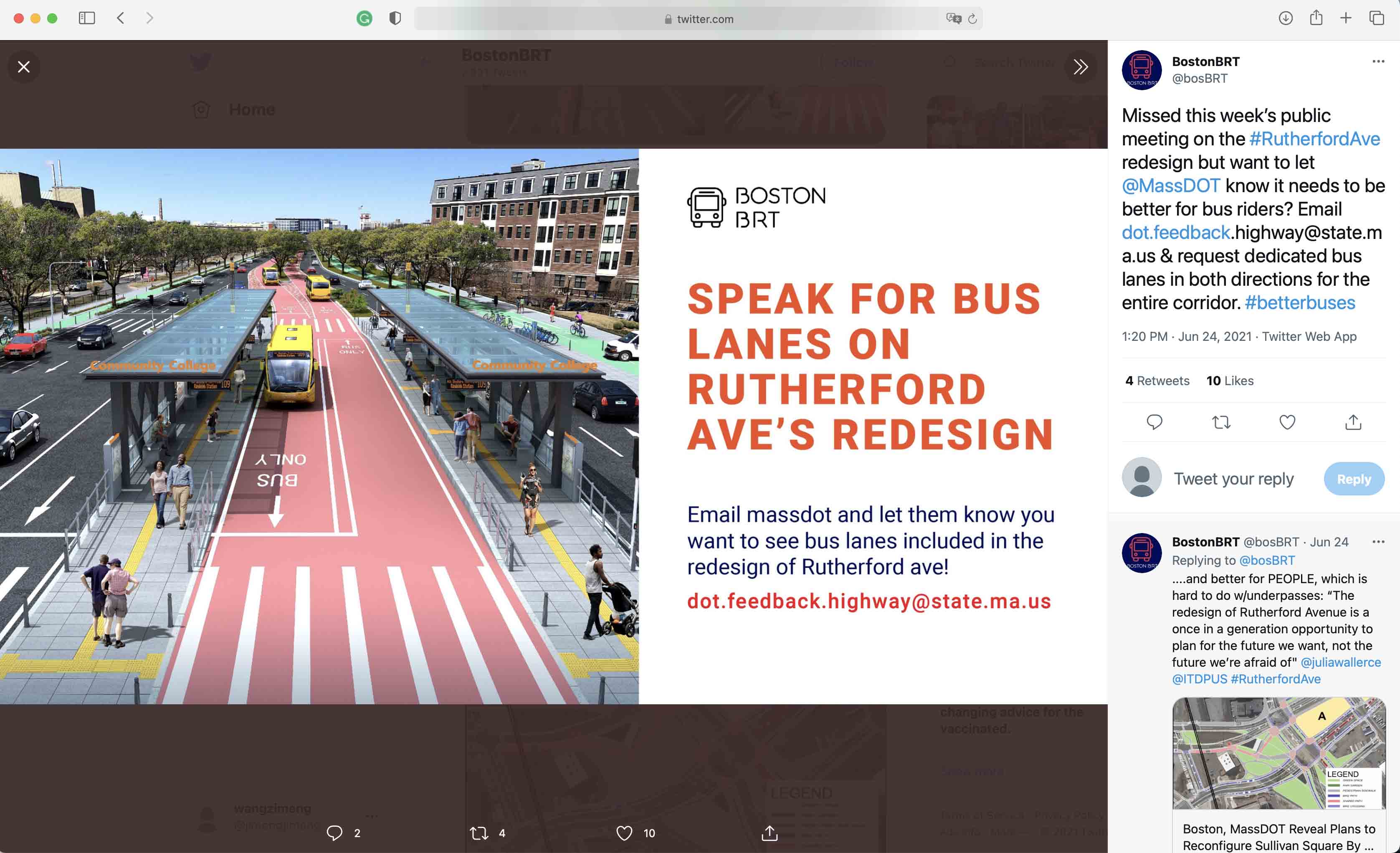This screenshot has width=1400, height=853.
Task: Show Safari downloads
Action: (1285, 18)
